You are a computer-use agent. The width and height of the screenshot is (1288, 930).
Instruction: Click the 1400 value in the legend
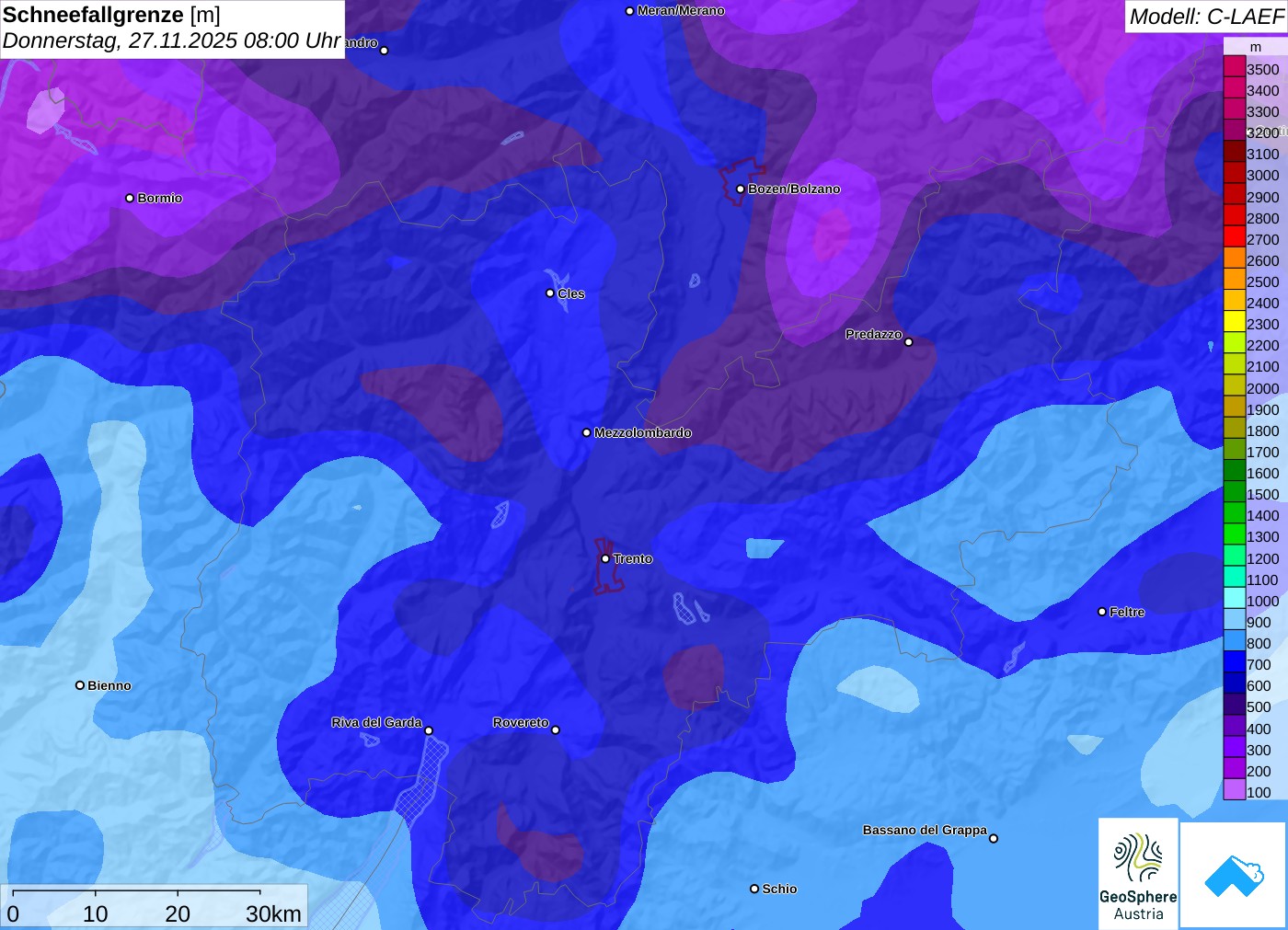(1262, 516)
